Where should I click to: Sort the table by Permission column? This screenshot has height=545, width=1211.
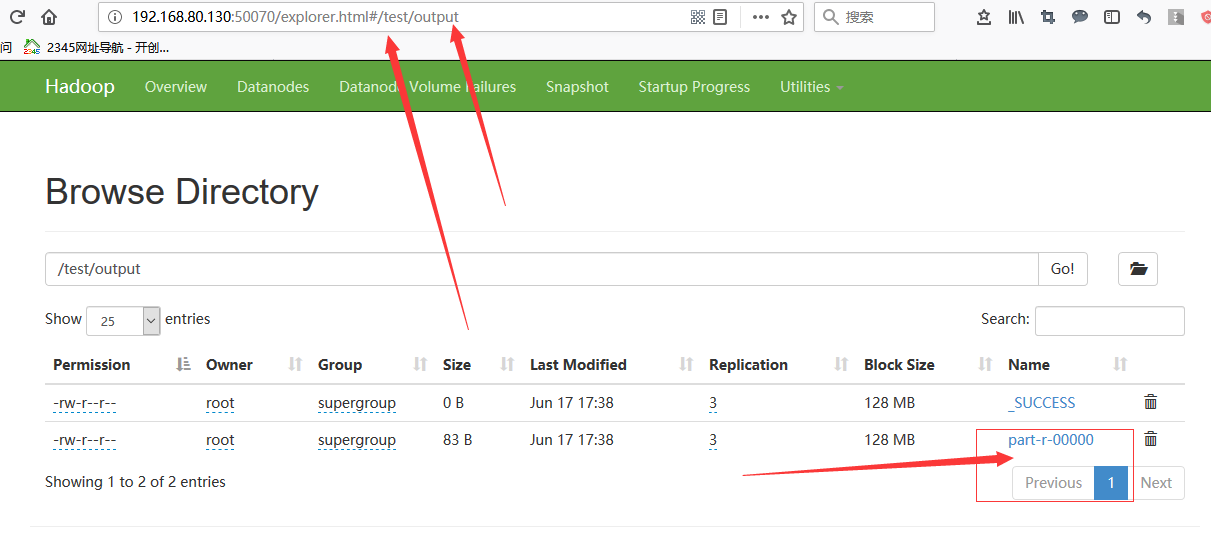click(92, 365)
